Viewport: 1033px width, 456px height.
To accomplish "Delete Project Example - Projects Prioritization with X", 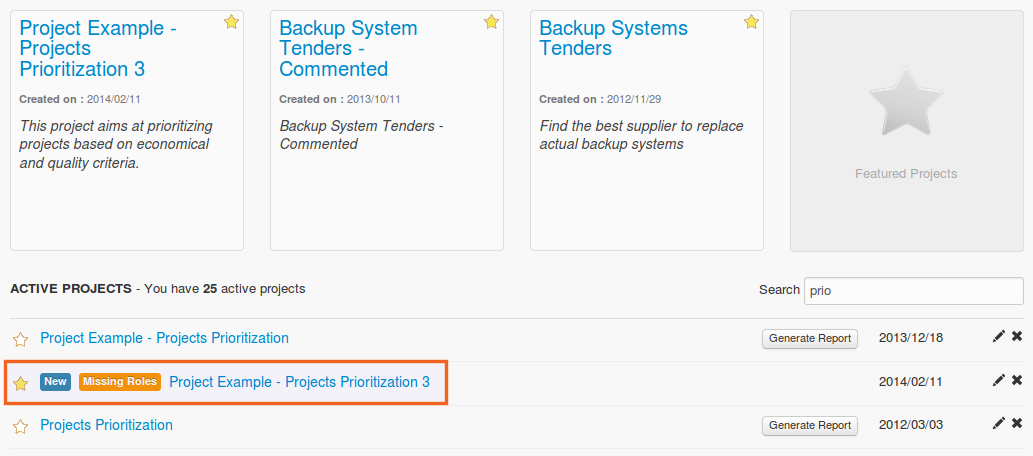I will [x=1017, y=337].
